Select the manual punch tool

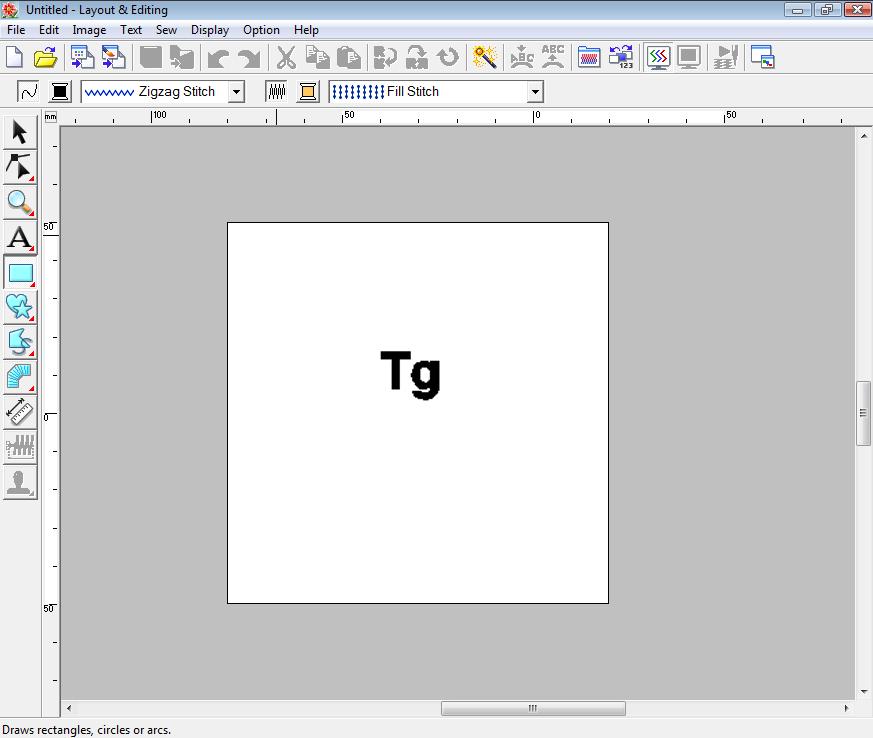point(20,377)
